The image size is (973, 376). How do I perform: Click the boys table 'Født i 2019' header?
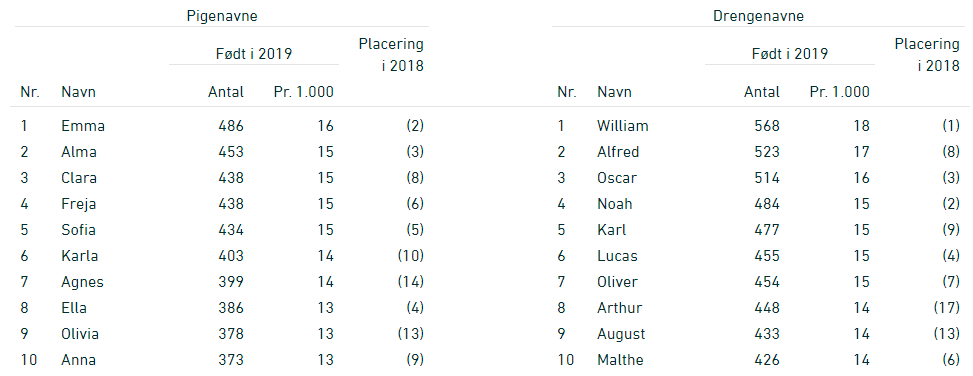(789, 53)
